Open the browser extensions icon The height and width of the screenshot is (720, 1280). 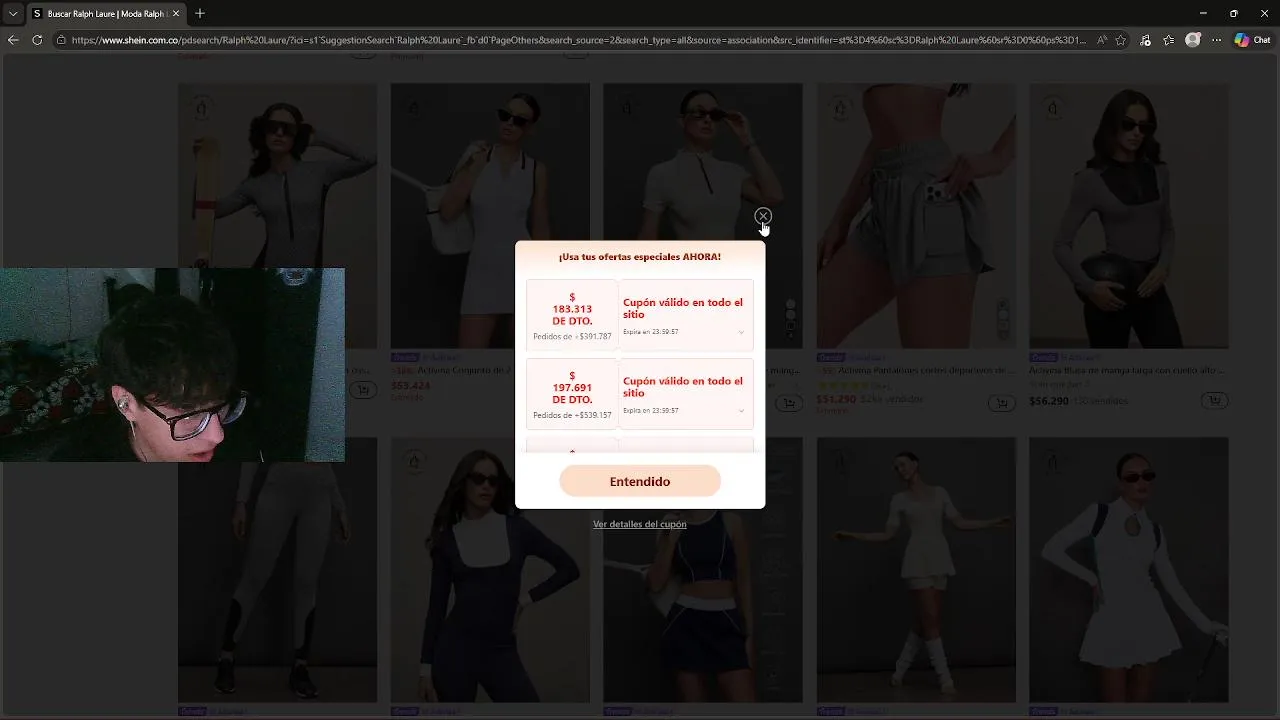coord(1146,40)
